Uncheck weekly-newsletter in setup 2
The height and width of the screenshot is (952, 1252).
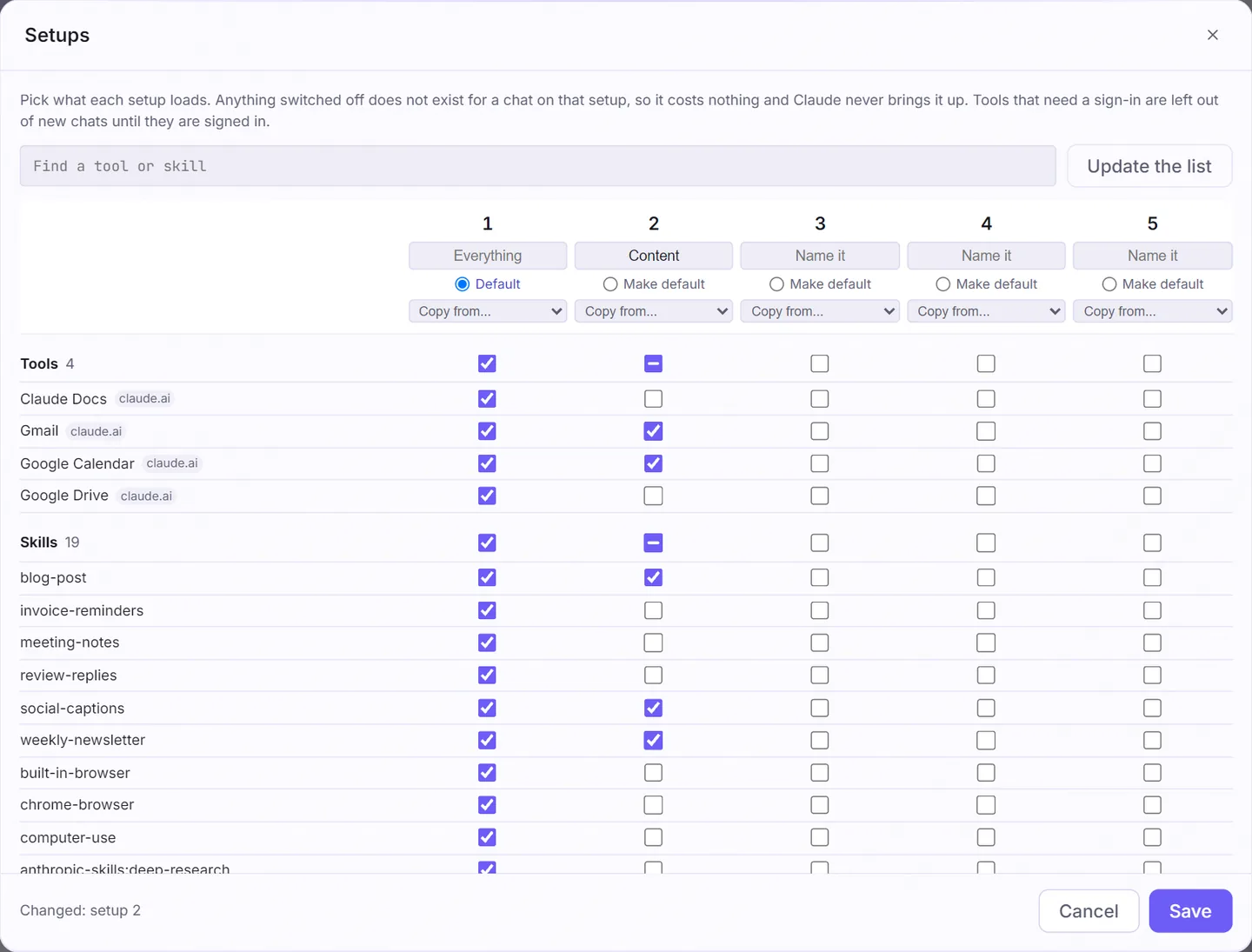coord(653,740)
